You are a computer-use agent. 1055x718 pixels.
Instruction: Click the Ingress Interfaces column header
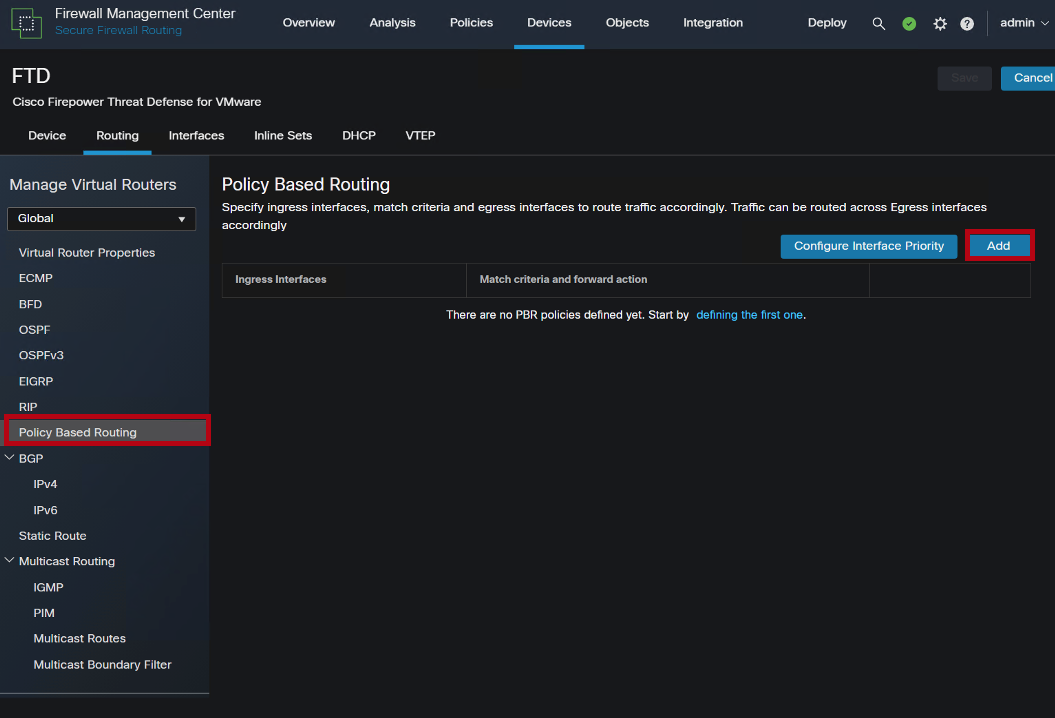point(281,279)
